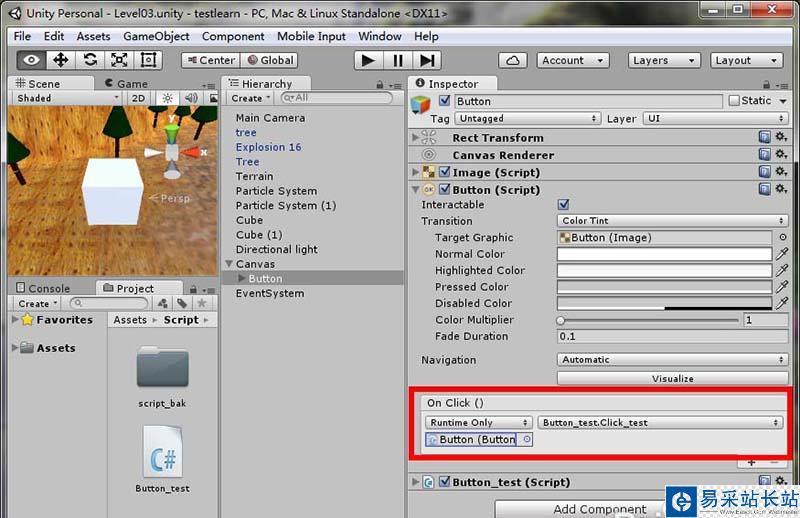Open the File menu
800x518 pixels.
click(x=22, y=36)
